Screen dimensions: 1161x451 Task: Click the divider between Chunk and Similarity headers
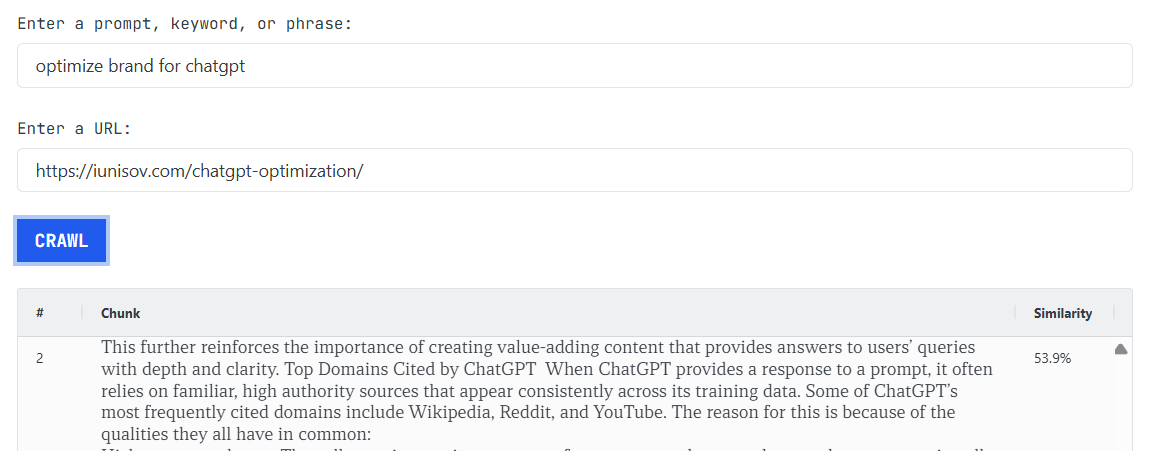pos(1015,313)
